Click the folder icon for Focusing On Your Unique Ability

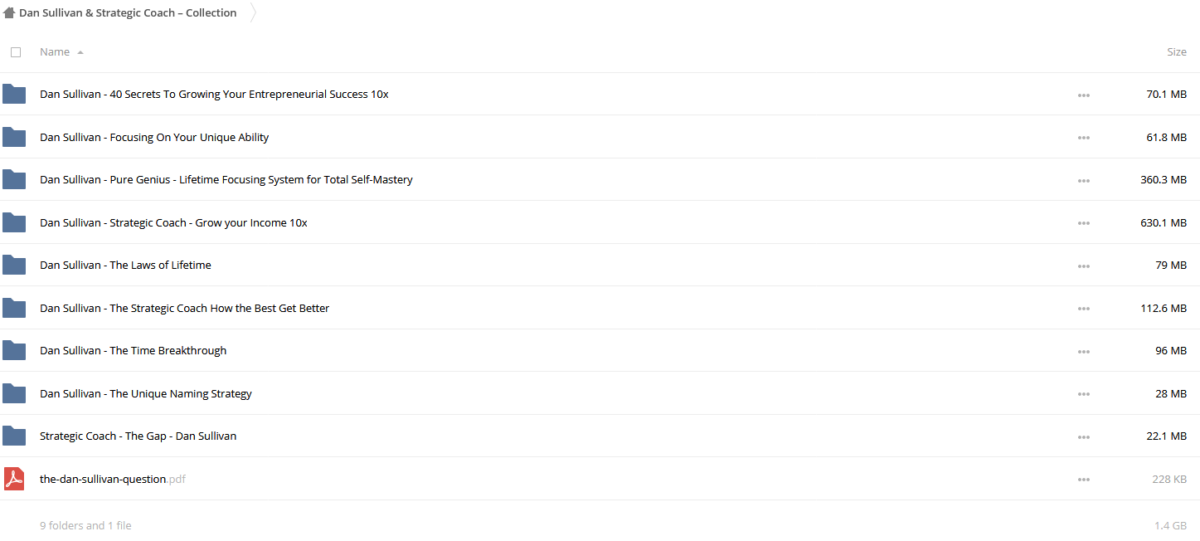pos(14,137)
